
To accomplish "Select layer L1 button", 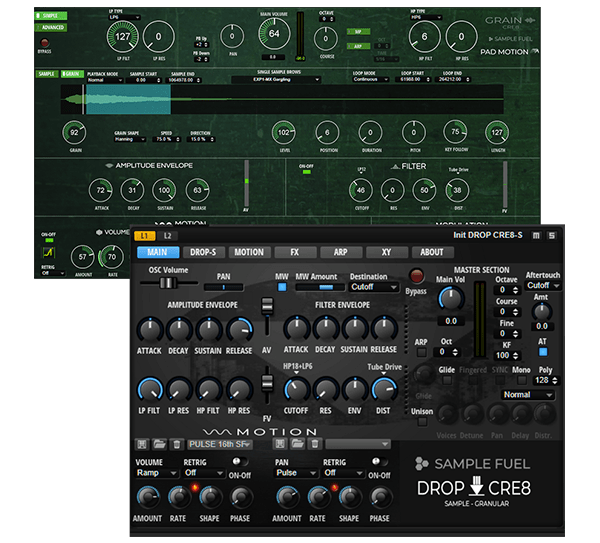I will [144, 236].
